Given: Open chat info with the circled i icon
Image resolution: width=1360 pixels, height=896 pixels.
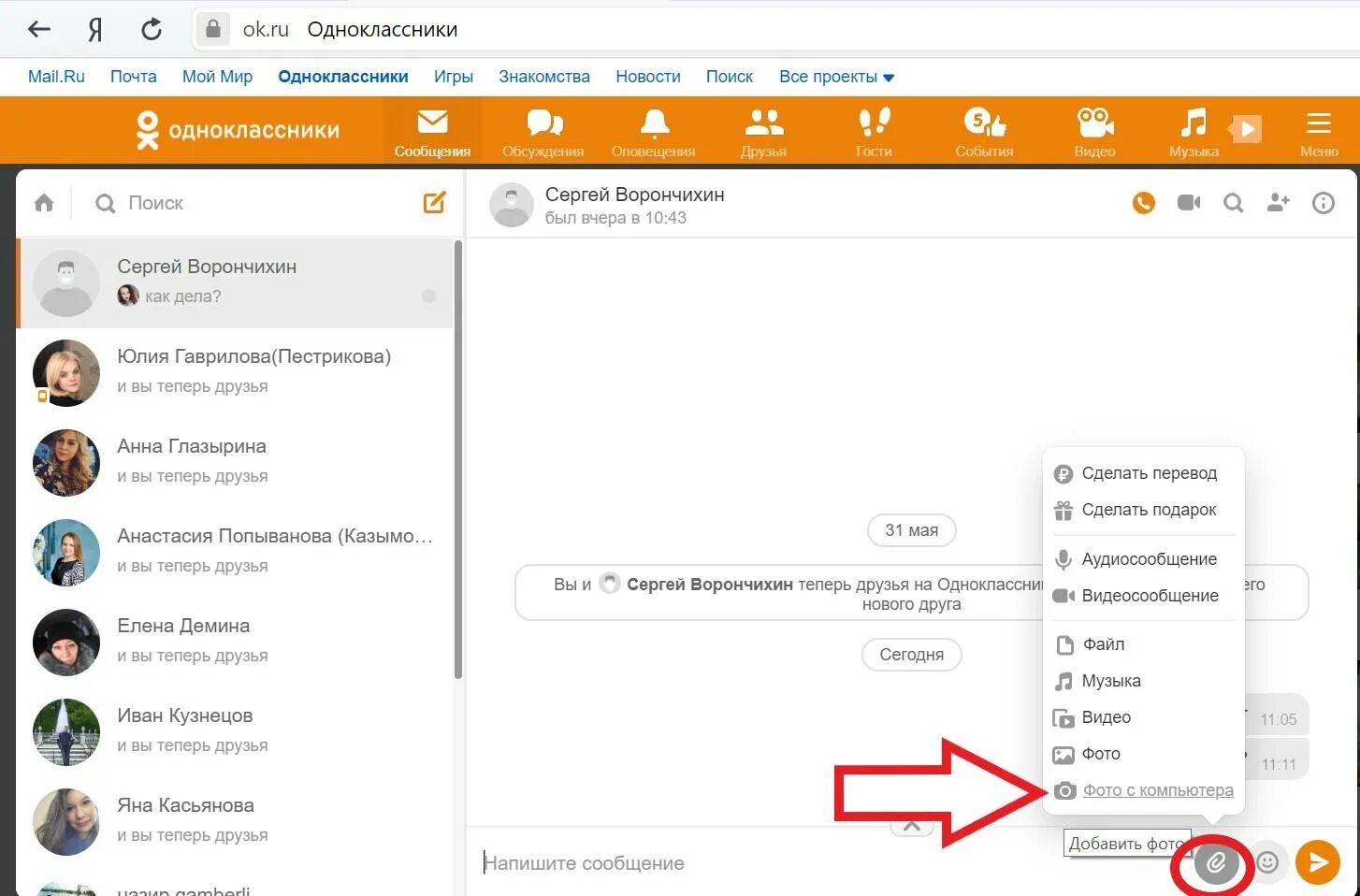Looking at the screenshot, I should (x=1324, y=203).
